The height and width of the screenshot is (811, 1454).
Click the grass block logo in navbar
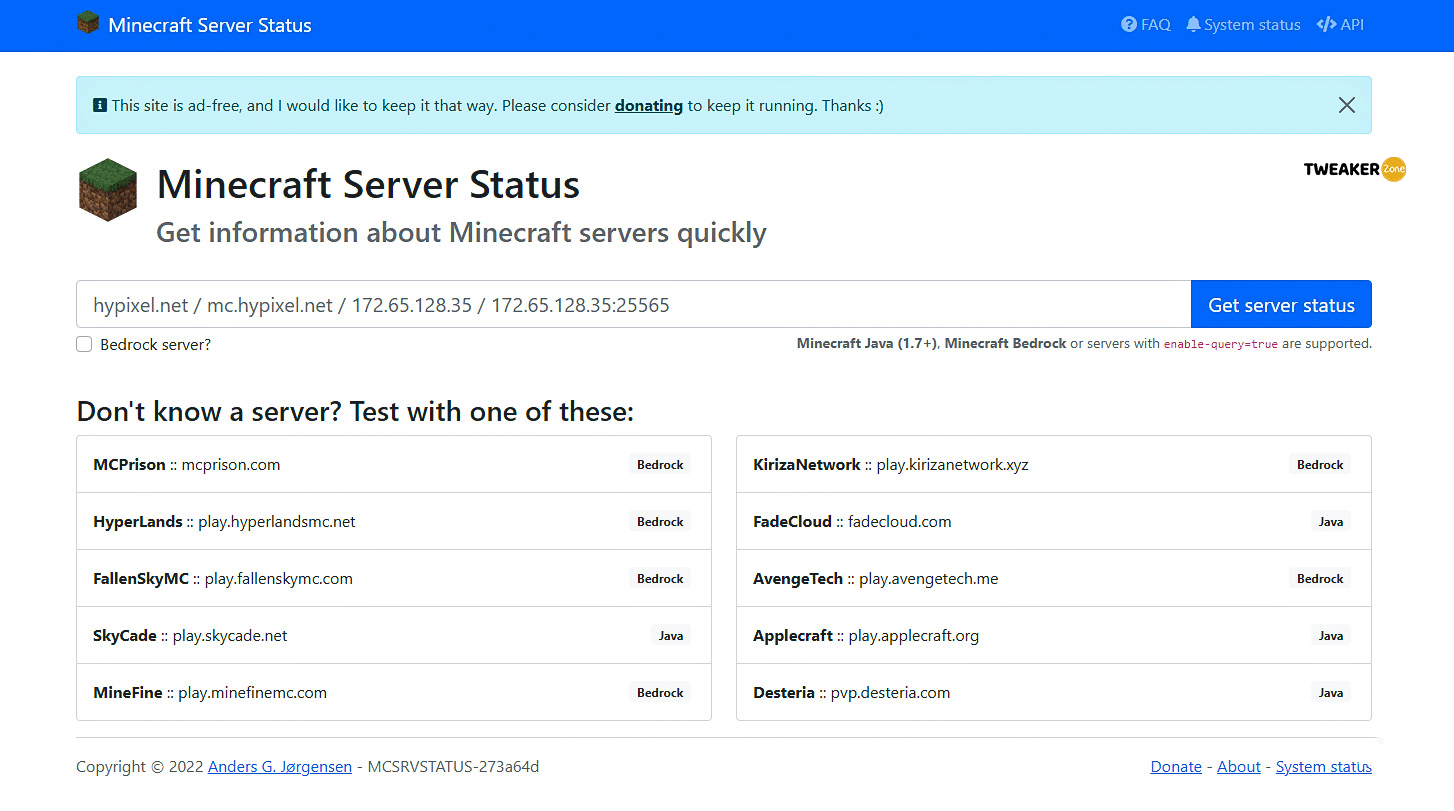pyautogui.click(x=88, y=23)
